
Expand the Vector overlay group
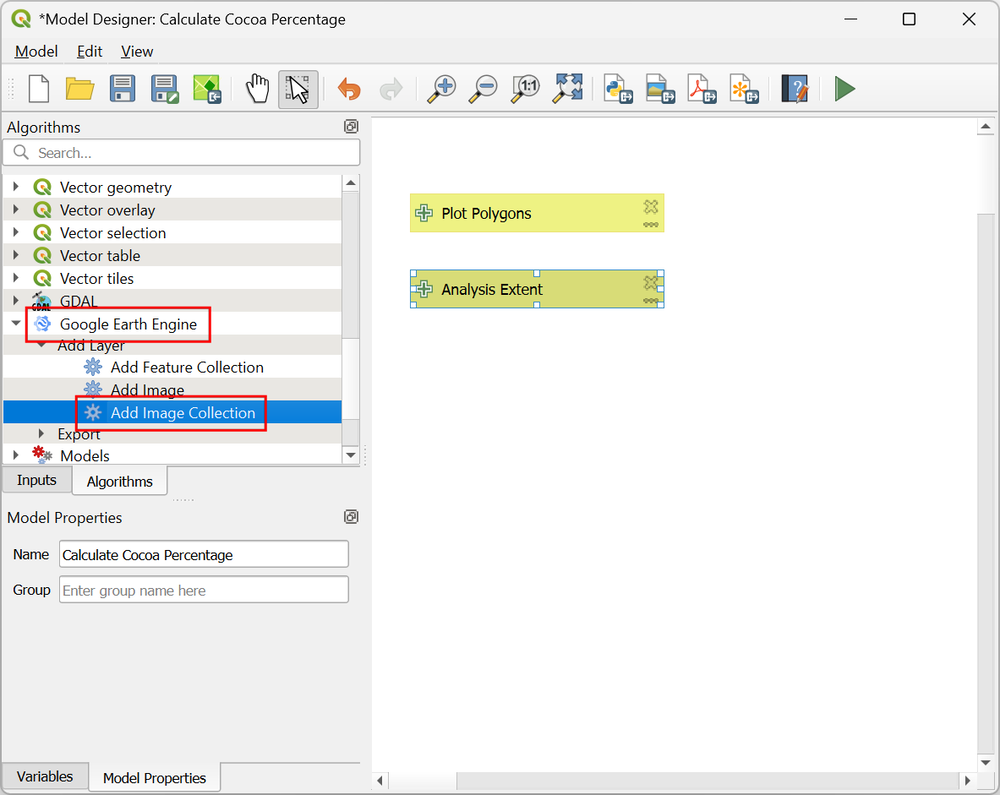point(16,210)
